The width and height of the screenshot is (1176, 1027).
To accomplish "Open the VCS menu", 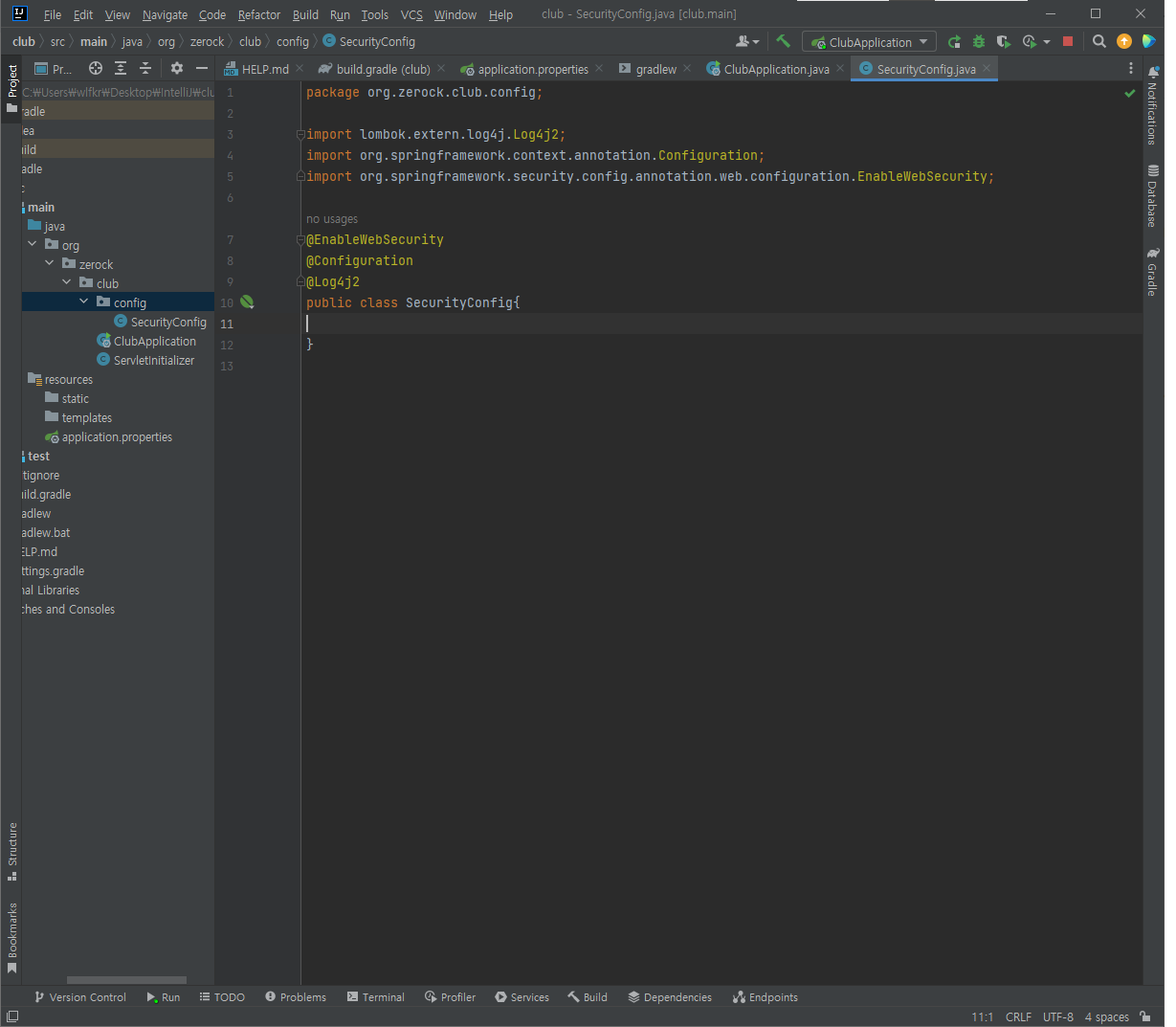I will 411,14.
